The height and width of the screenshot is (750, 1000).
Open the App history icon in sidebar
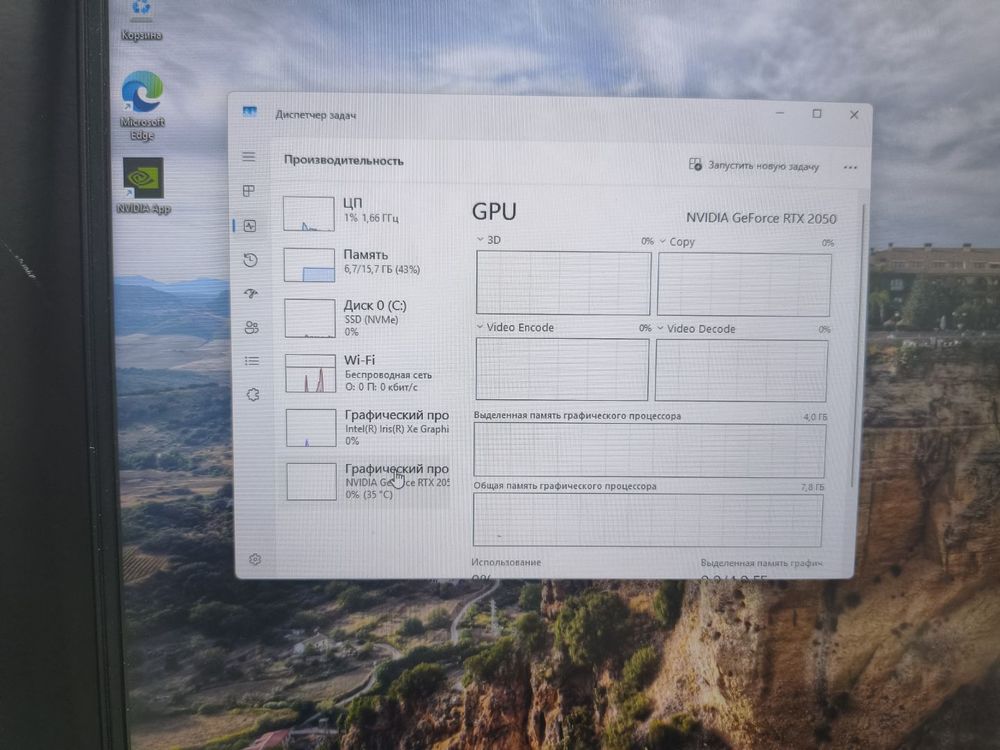point(250,260)
